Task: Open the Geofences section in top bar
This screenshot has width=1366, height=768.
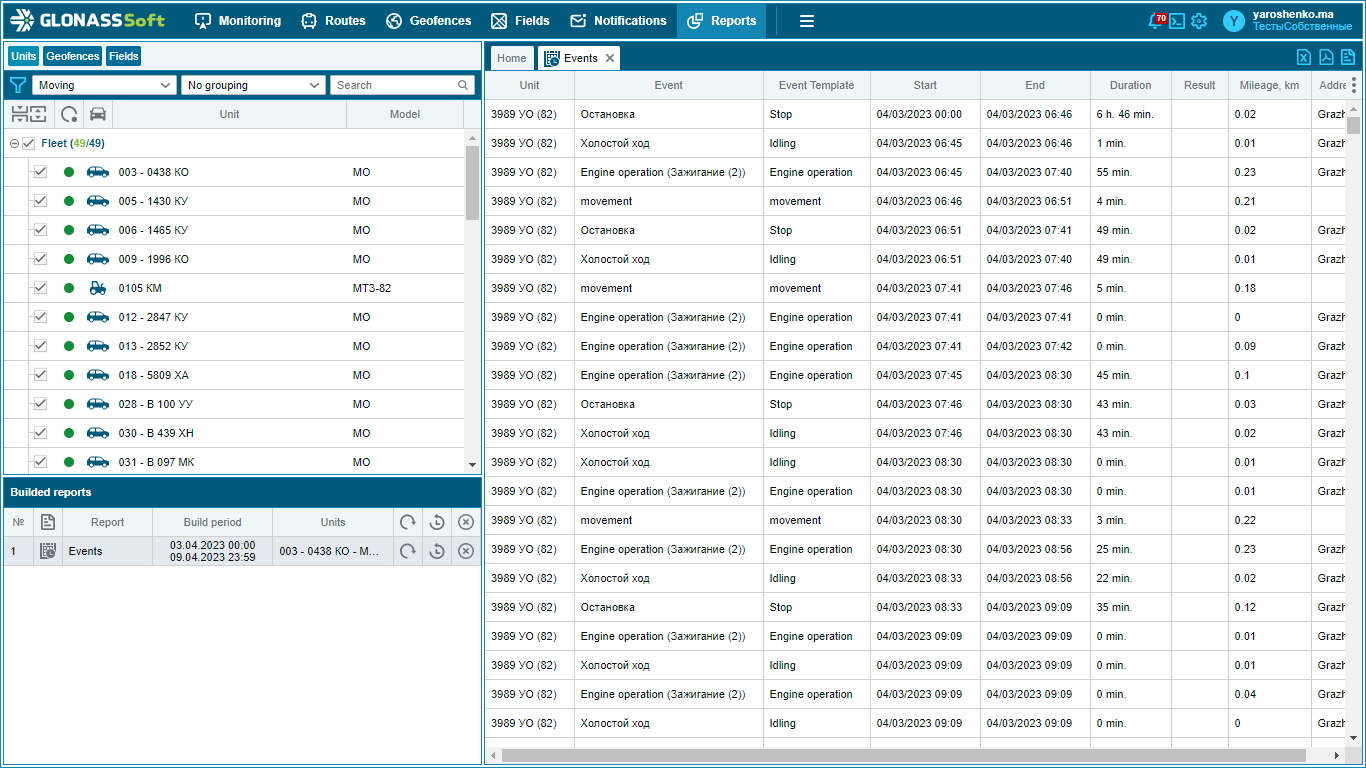Action: [x=428, y=21]
